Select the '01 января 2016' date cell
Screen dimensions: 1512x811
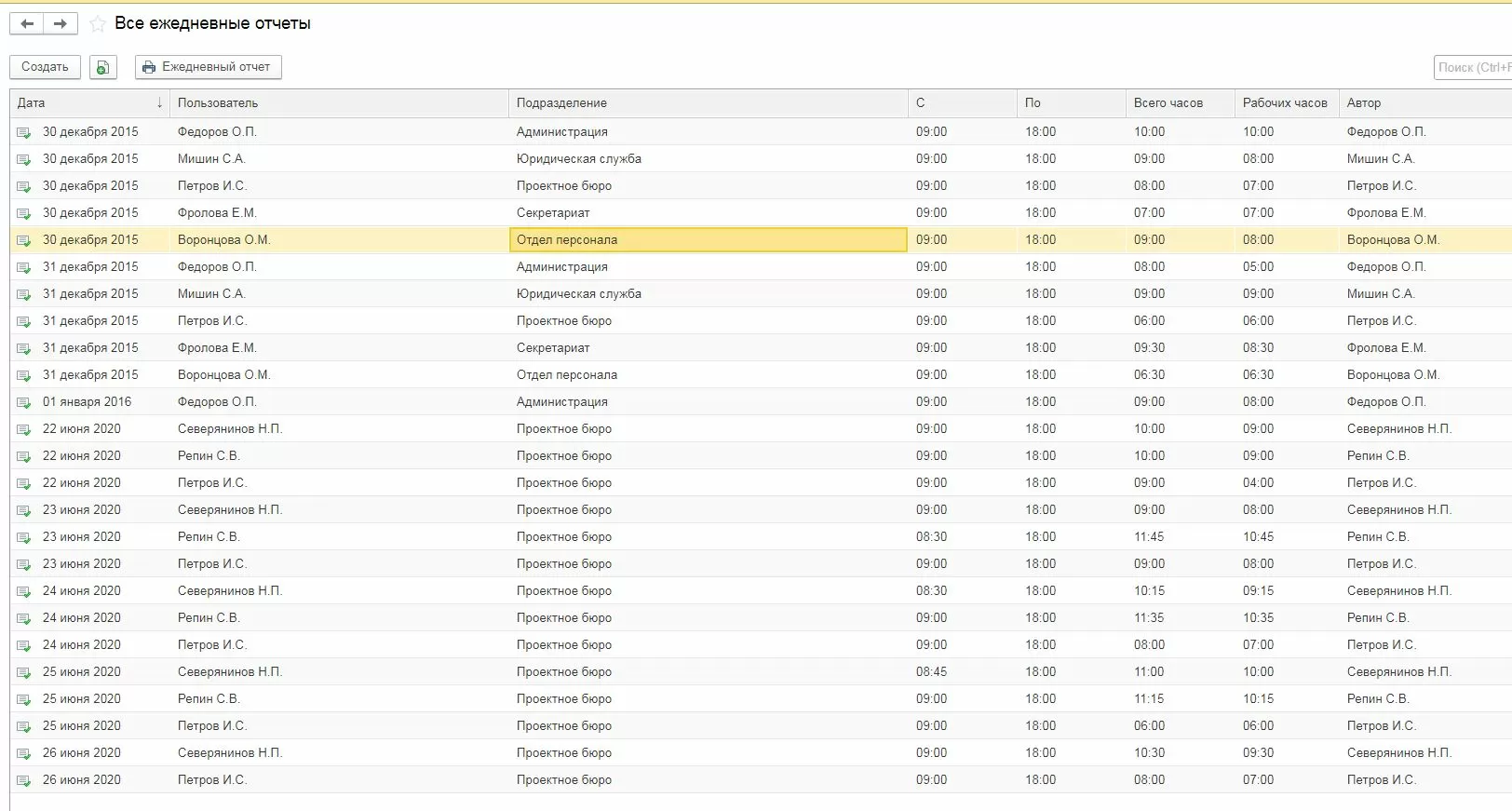[x=87, y=402]
